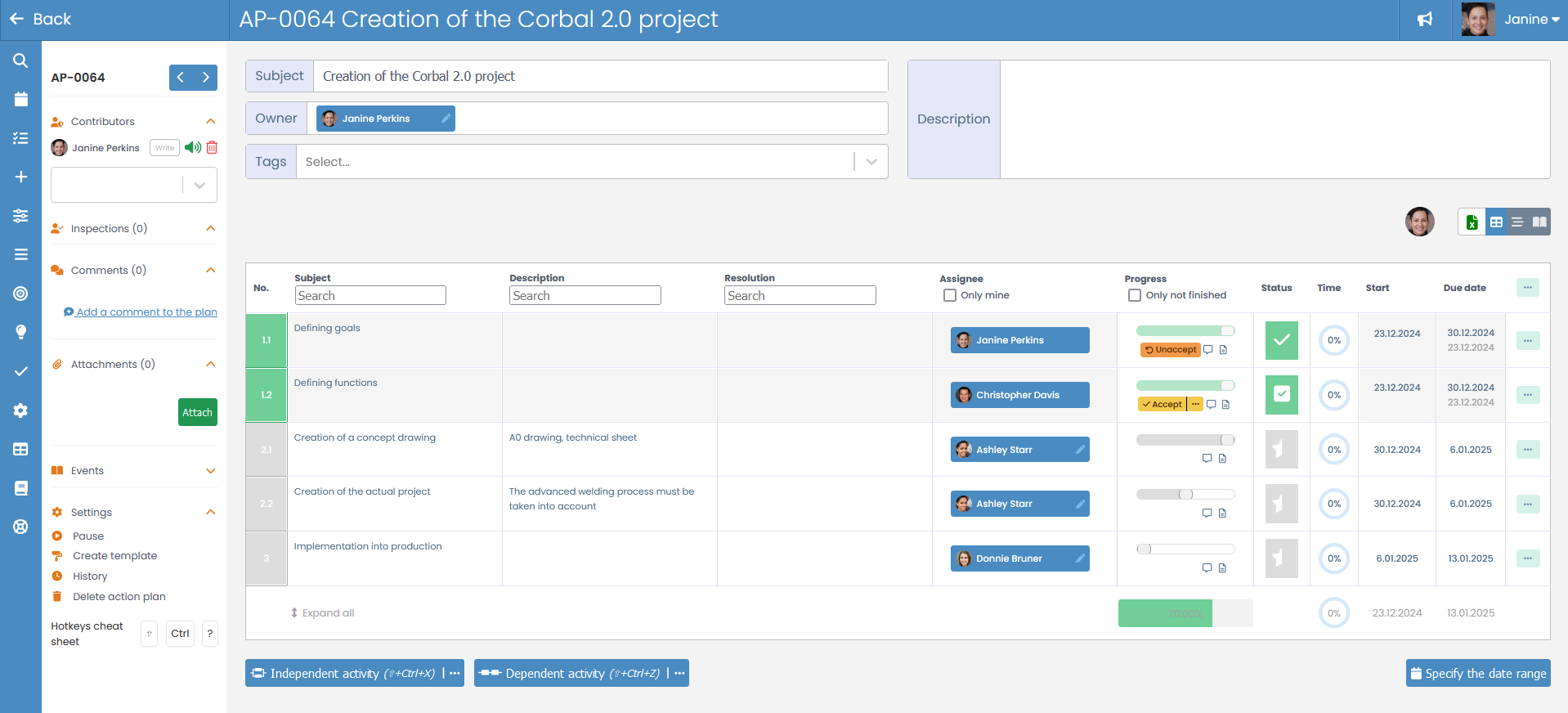Click progress slider for Creation of actual project
Screen dimensions: 1568x713
[1185, 495]
